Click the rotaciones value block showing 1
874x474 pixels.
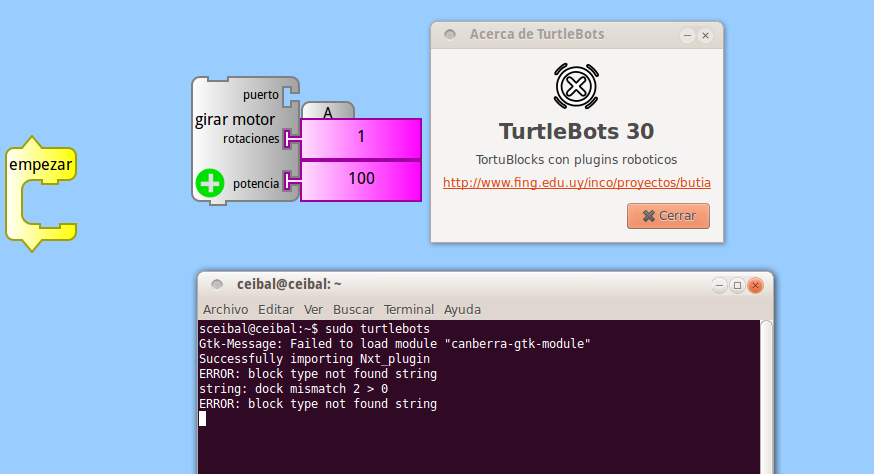361,138
